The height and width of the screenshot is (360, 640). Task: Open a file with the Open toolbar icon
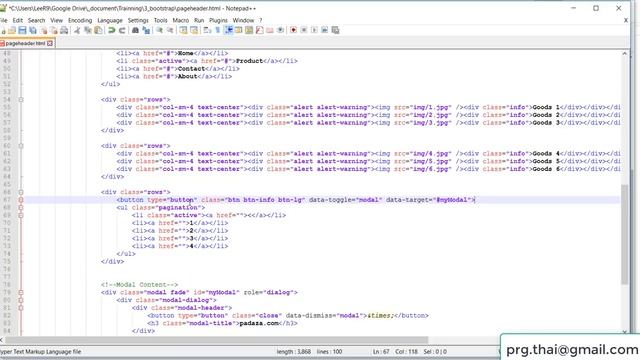click(12, 30)
